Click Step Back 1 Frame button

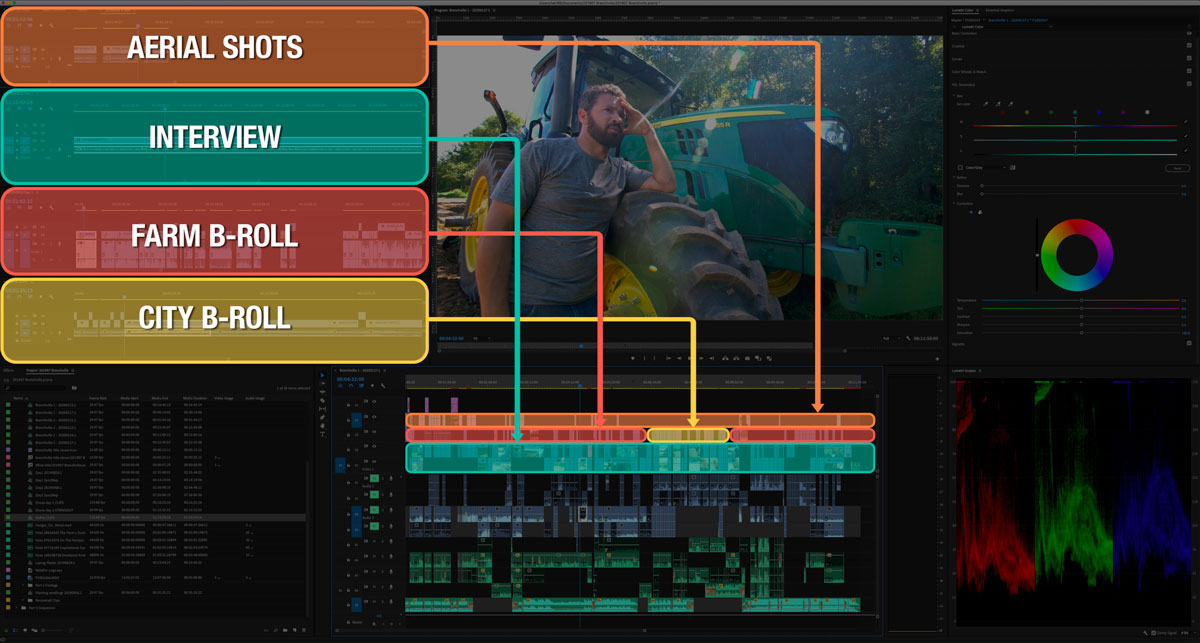(679, 358)
